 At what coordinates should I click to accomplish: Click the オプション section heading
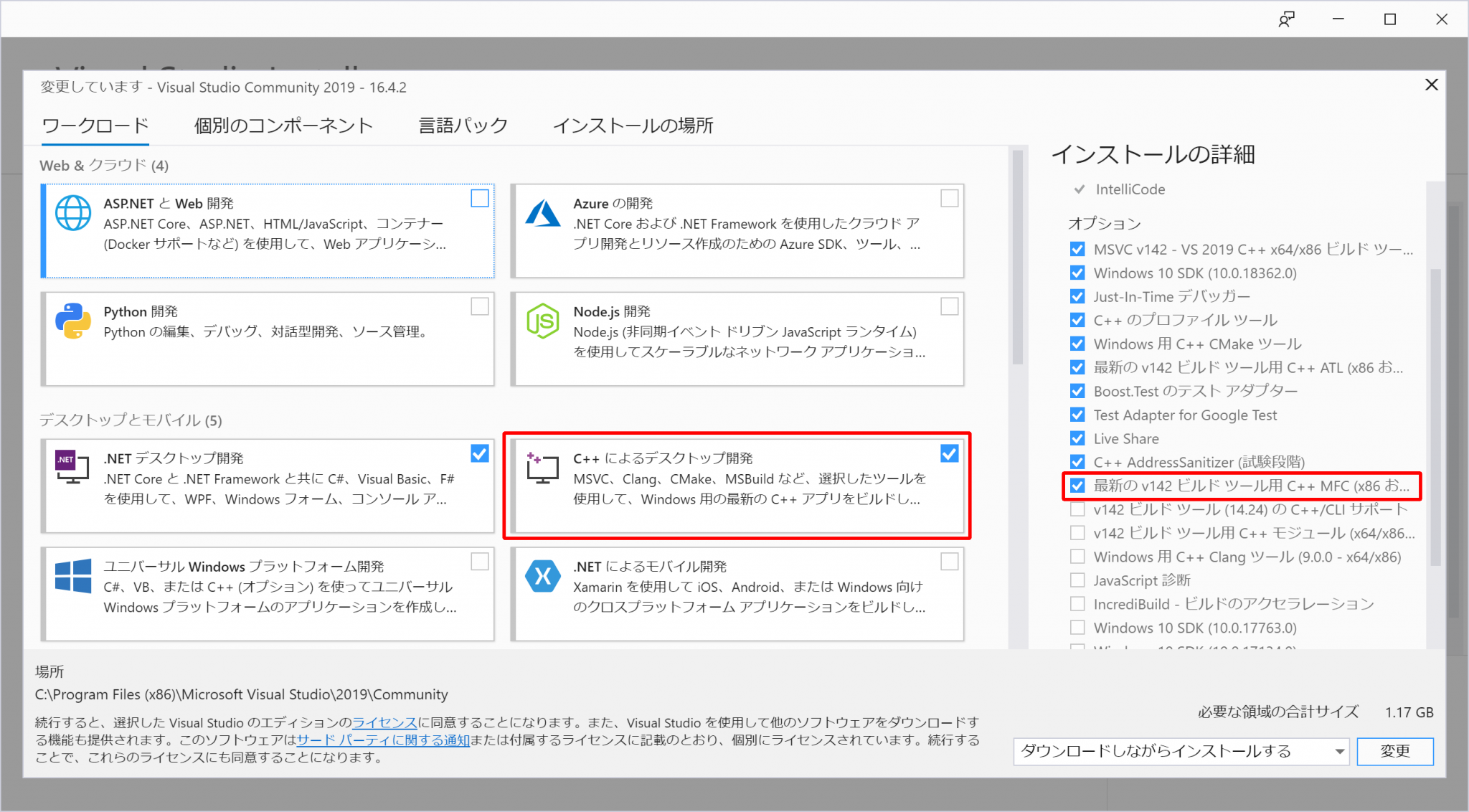coord(1104,223)
